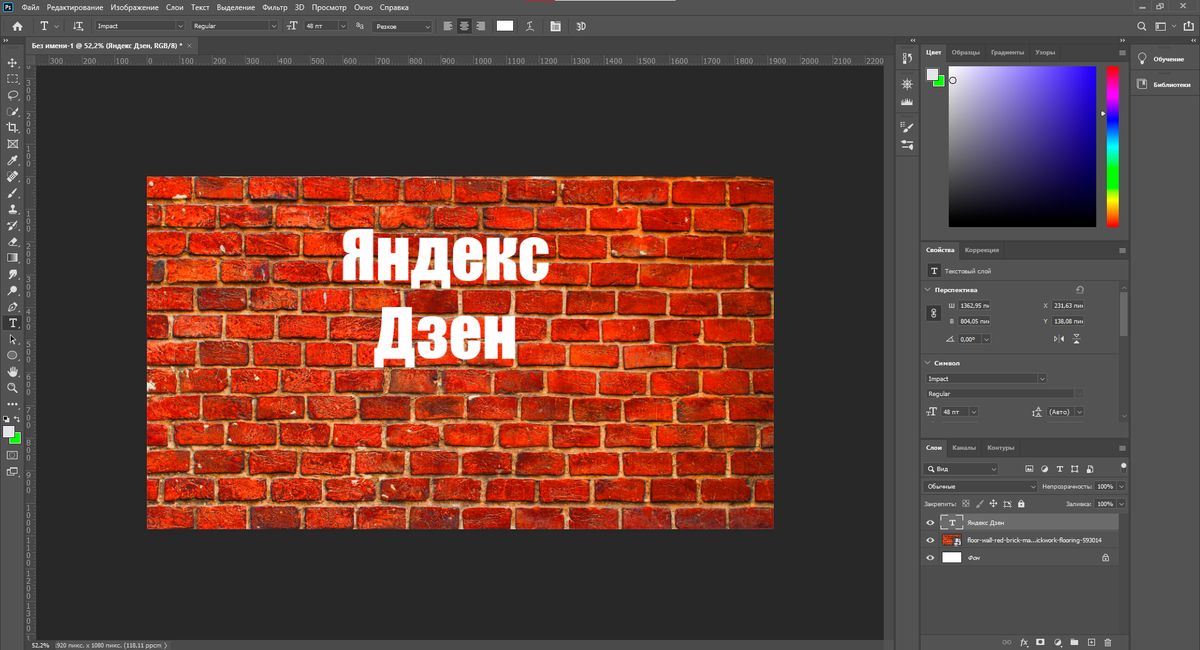
Task: Toggle the width-height link in Properties
Action: coord(935,313)
